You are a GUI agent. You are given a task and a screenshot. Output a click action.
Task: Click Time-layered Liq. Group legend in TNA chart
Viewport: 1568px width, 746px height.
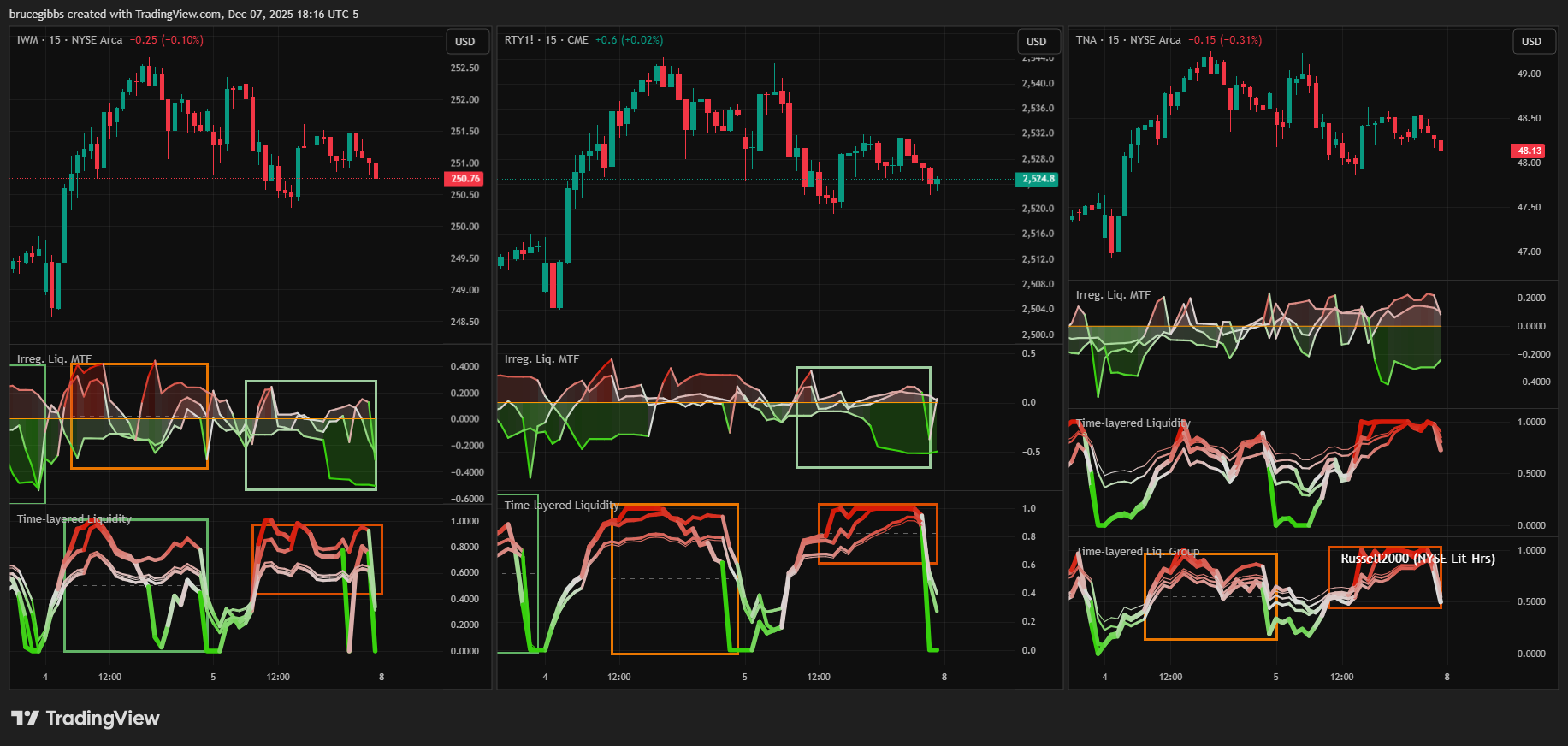point(1138,552)
